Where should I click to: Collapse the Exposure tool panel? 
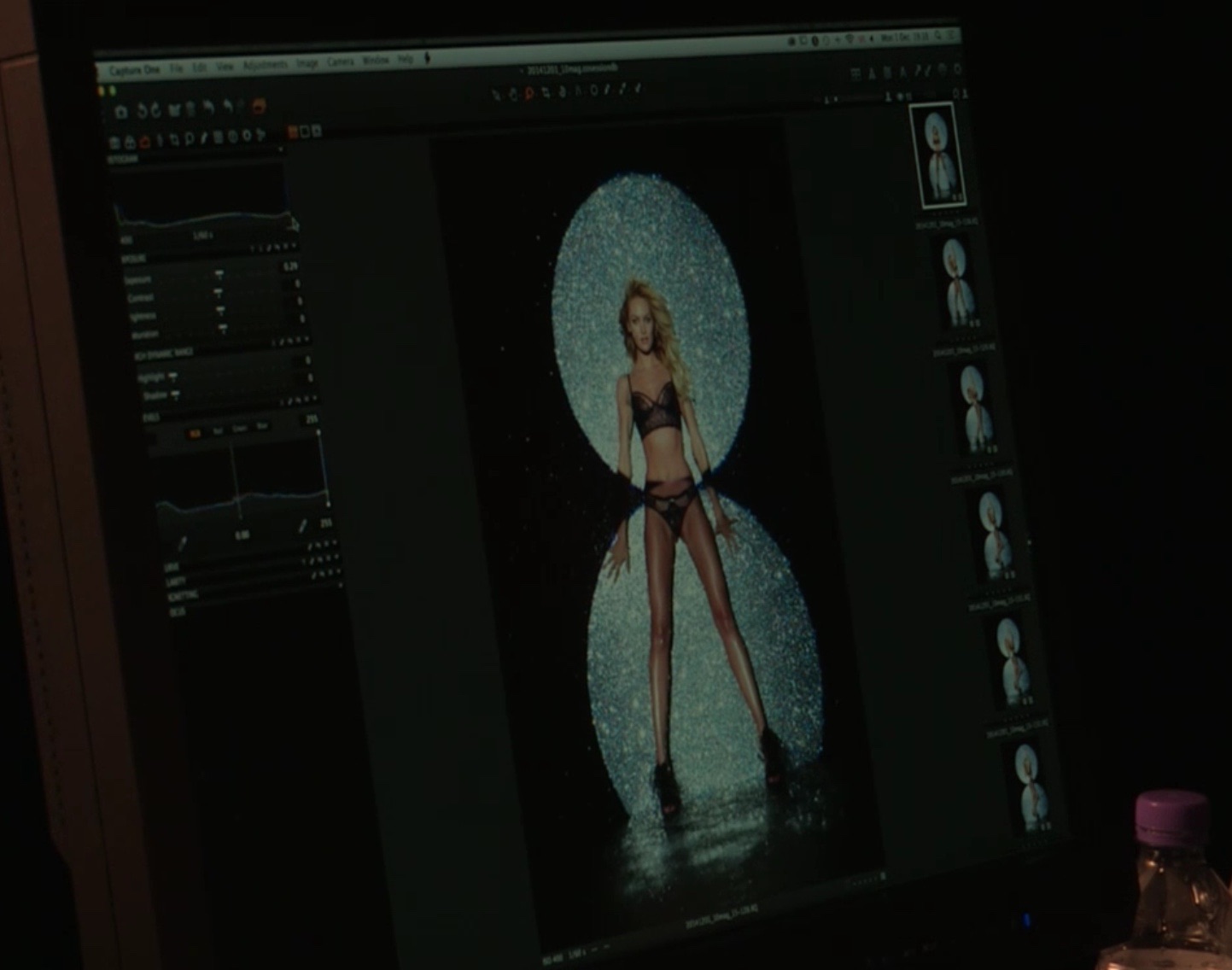137,258
